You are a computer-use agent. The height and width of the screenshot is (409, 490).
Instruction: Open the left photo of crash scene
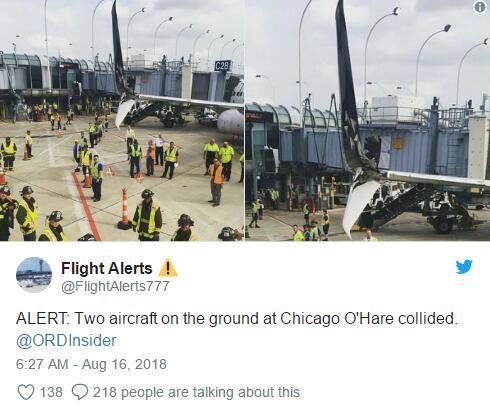[122, 120]
